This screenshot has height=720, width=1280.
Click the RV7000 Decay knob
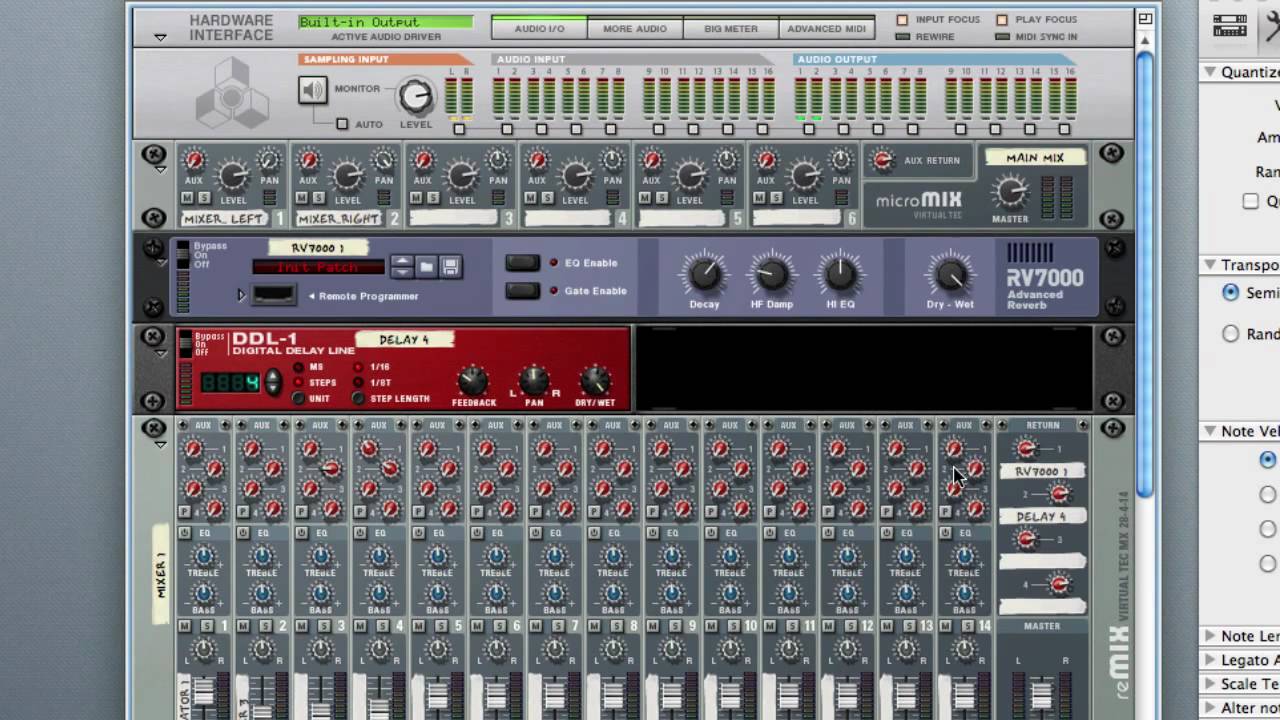click(704, 272)
